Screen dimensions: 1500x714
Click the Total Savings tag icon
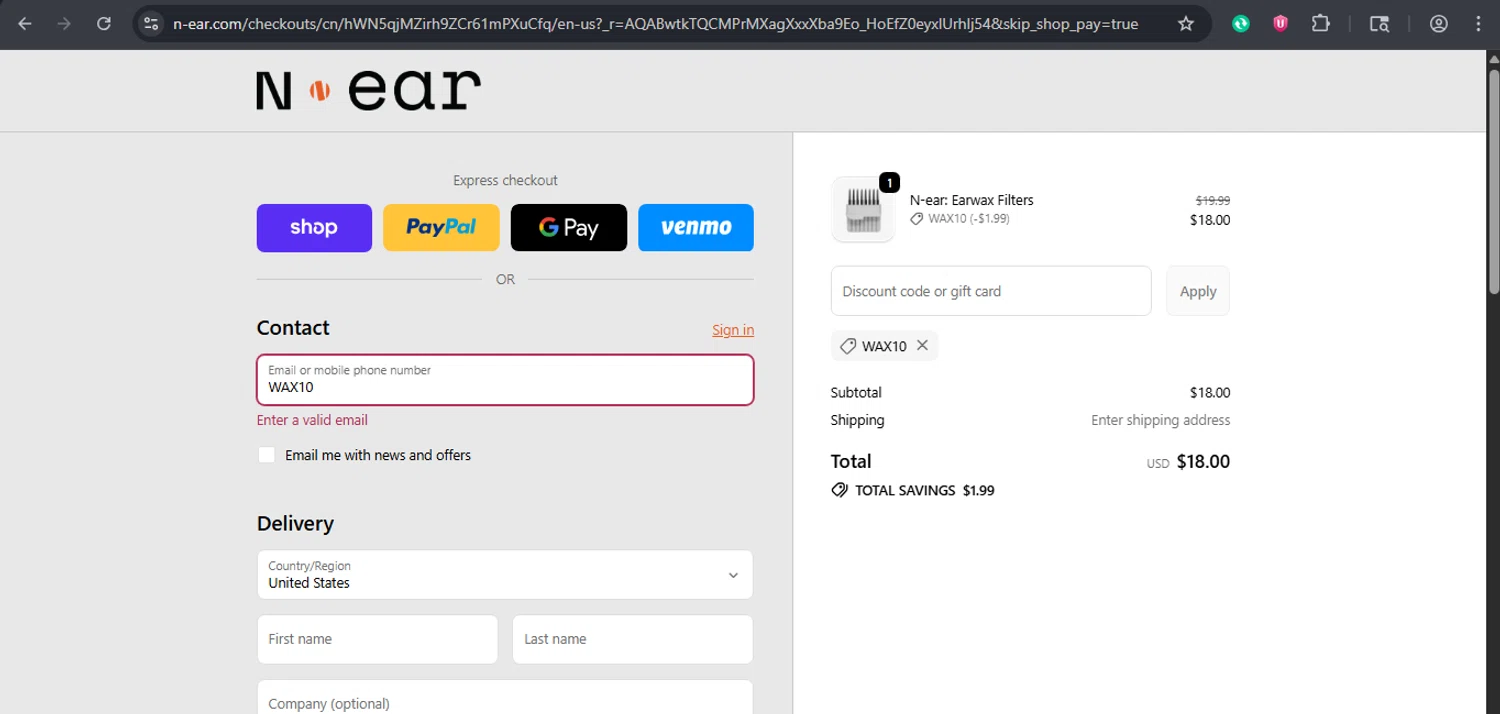point(839,490)
